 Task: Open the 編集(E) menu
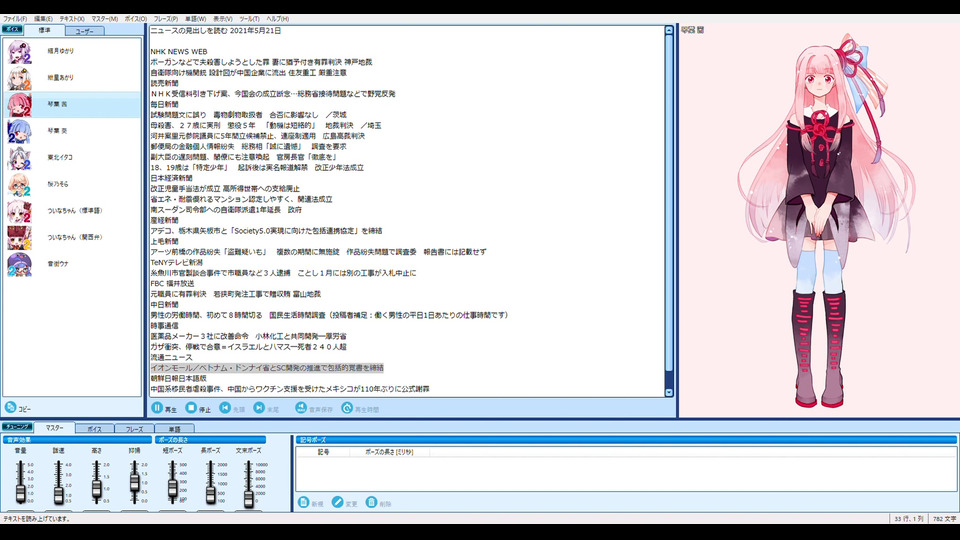43,19
